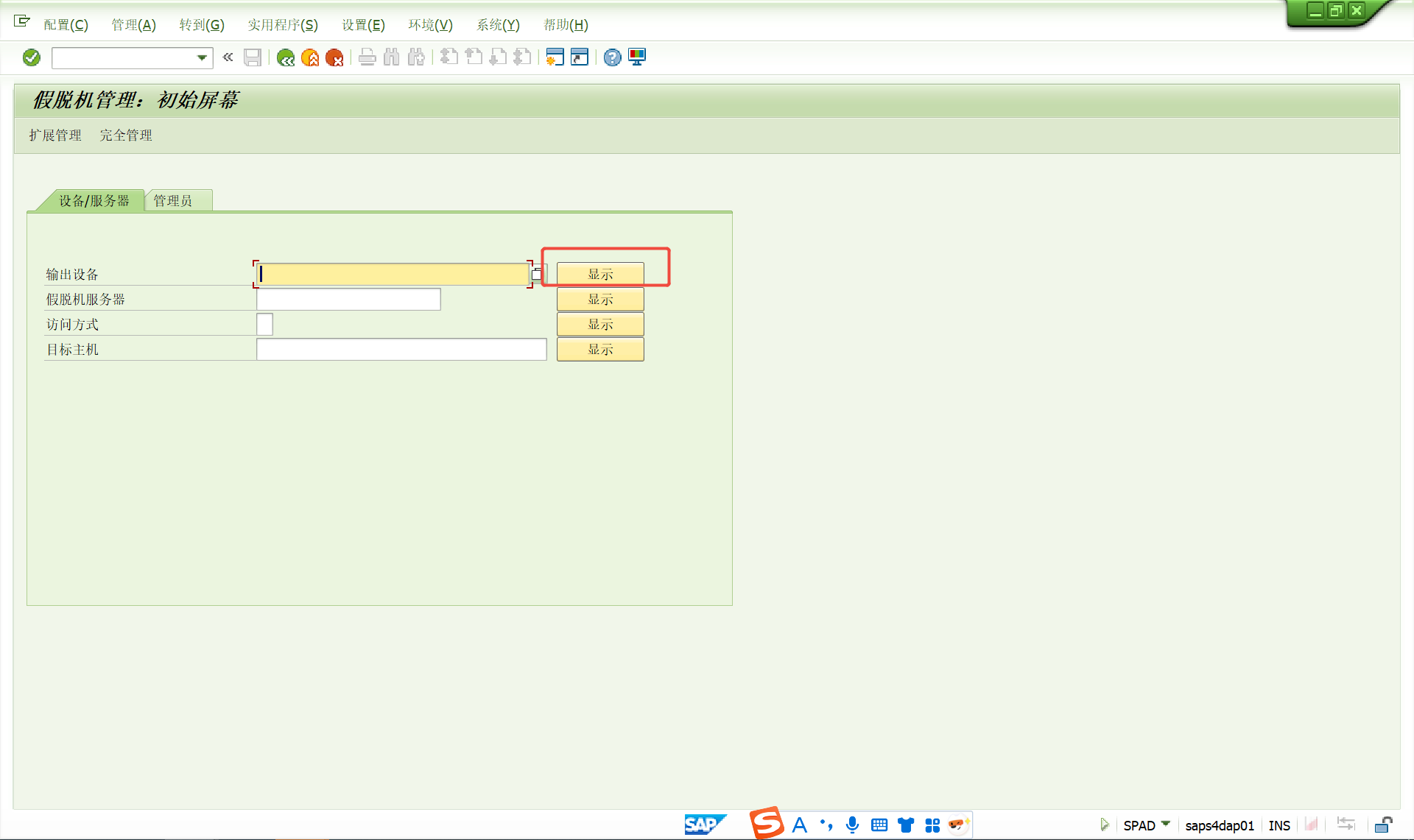The width and height of the screenshot is (1414, 840).
Task: Click the red Cancel icon
Action: tap(334, 57)
